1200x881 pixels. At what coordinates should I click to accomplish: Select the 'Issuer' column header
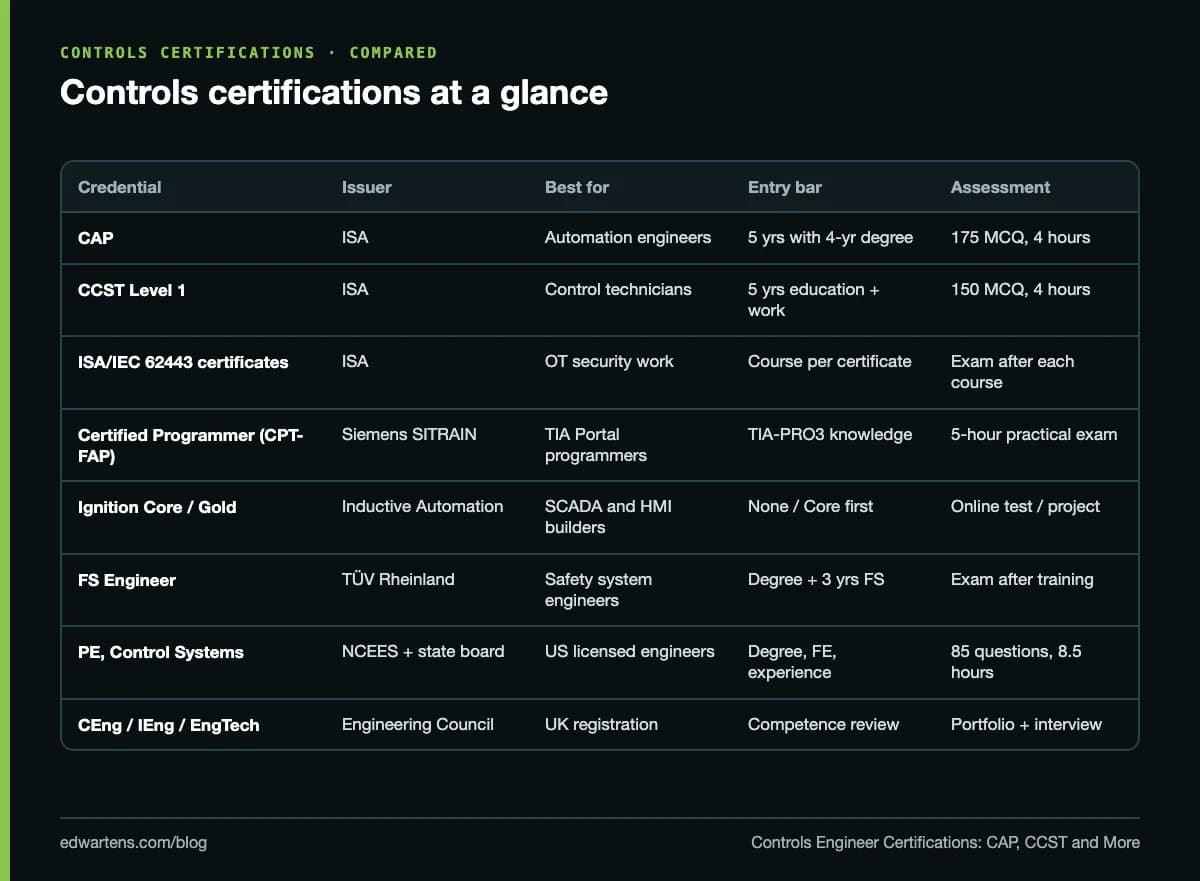367,187
